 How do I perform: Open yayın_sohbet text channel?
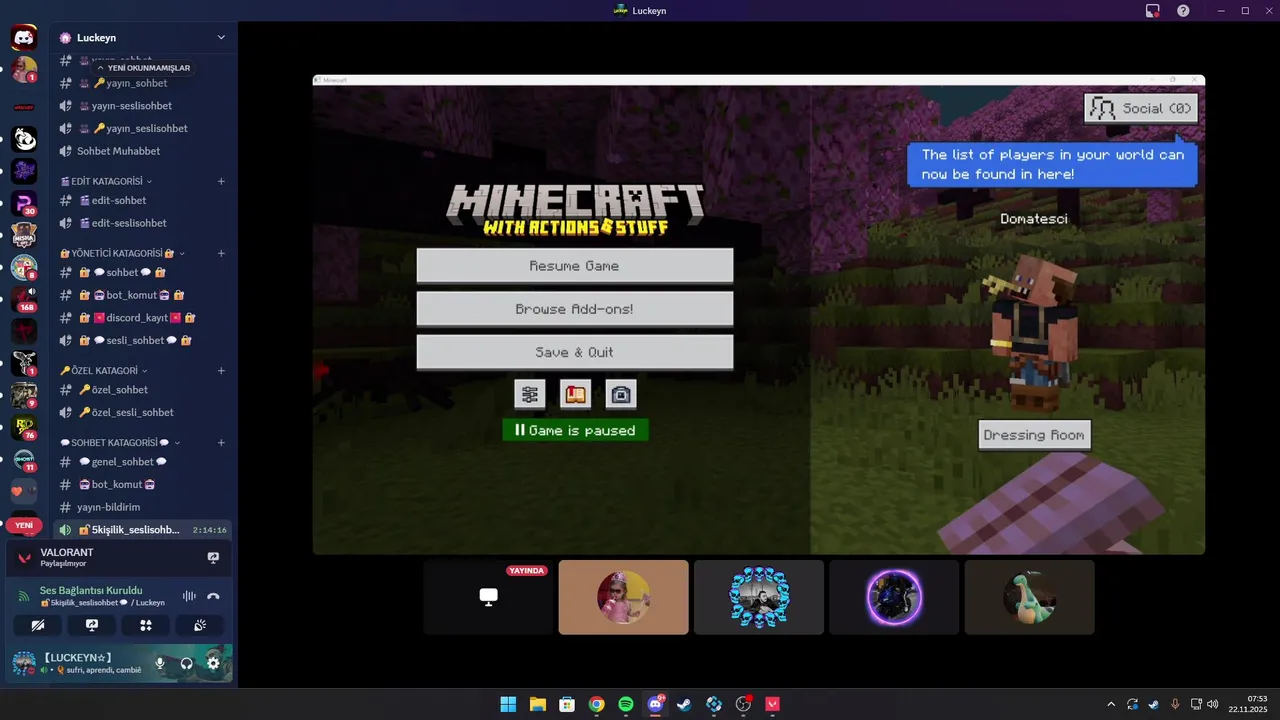click(142, 83)
